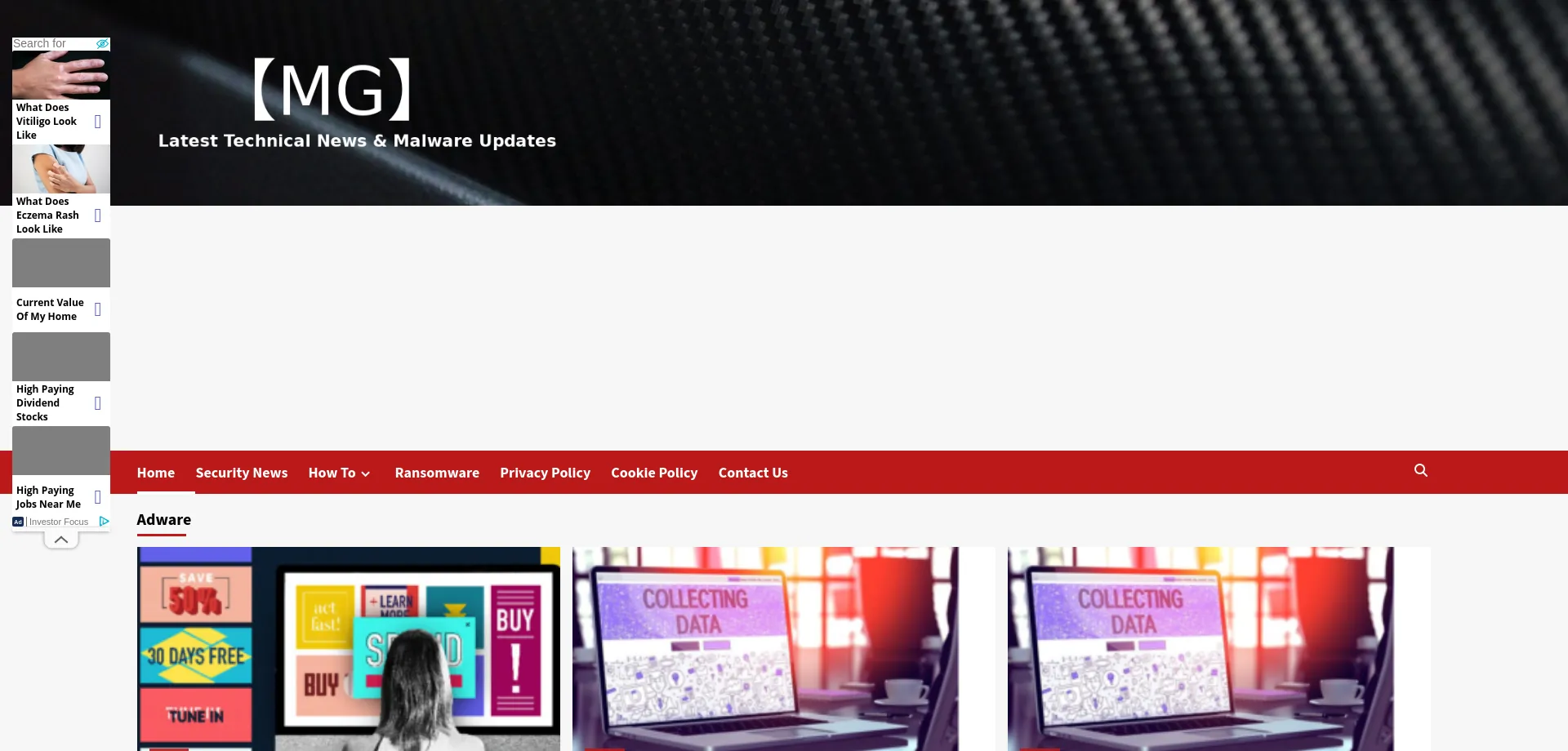Open the middle Collecting Data article image

coord(784,649)
